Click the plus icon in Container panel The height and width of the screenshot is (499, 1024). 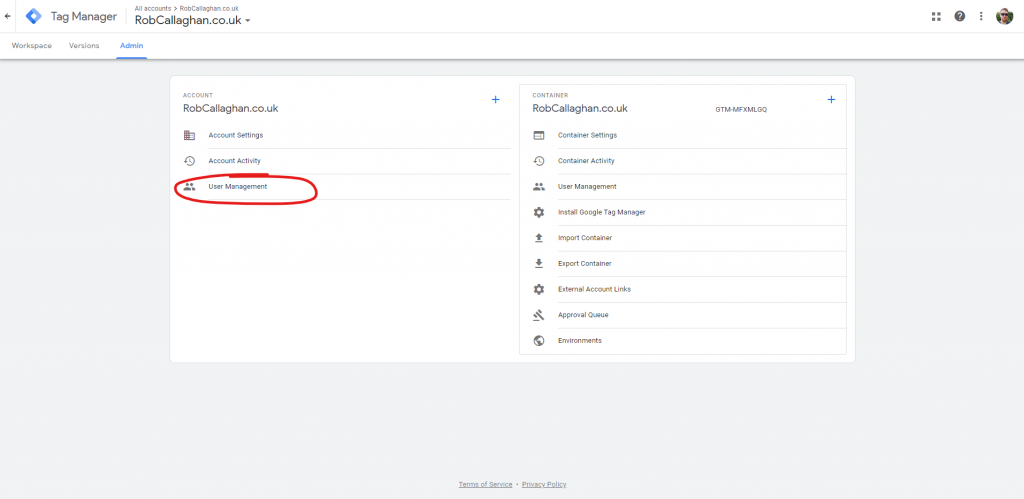[x=831, y=99]
